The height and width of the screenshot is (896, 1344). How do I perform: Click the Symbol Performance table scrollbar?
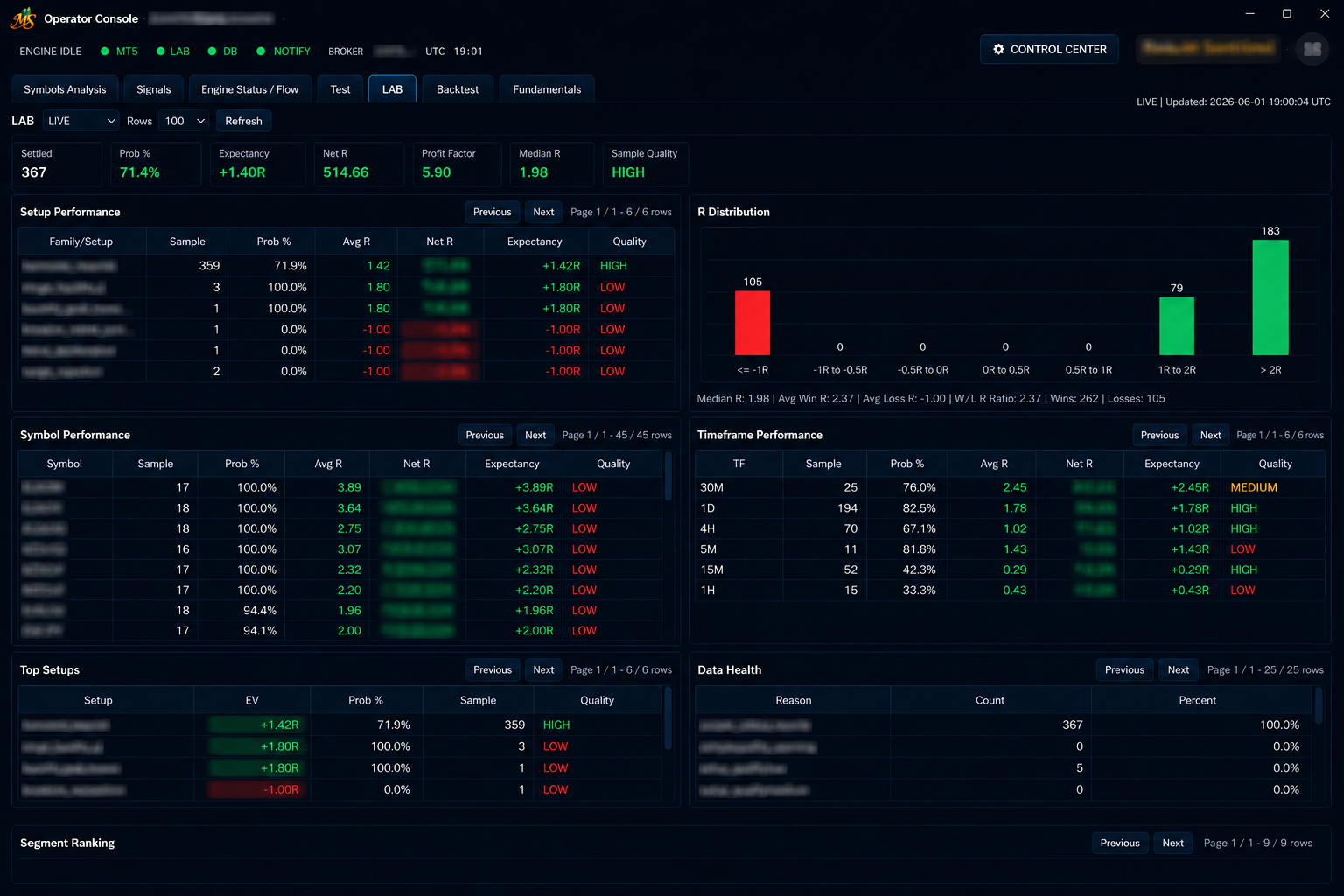coord(668,476)
